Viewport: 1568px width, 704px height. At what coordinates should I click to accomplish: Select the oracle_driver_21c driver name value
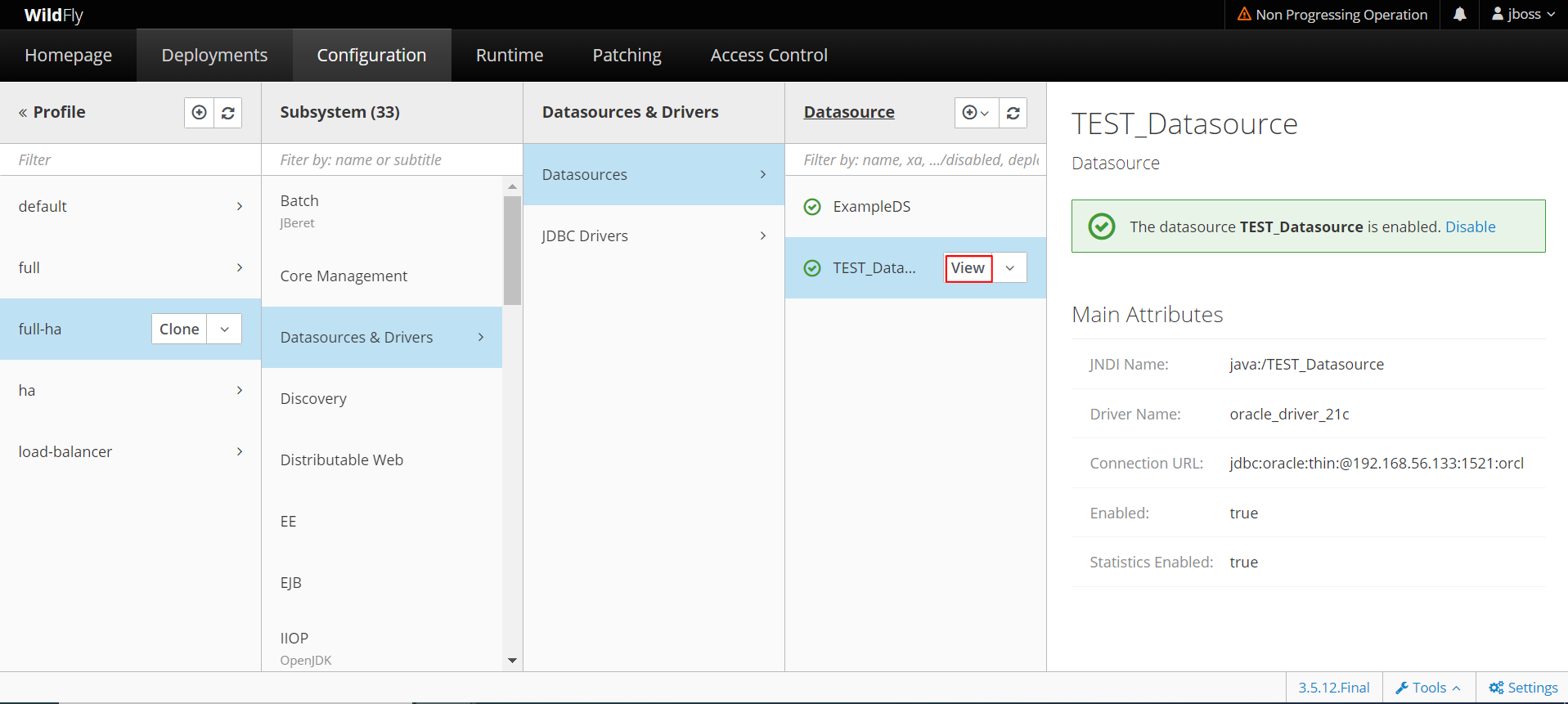(1289, 415)
